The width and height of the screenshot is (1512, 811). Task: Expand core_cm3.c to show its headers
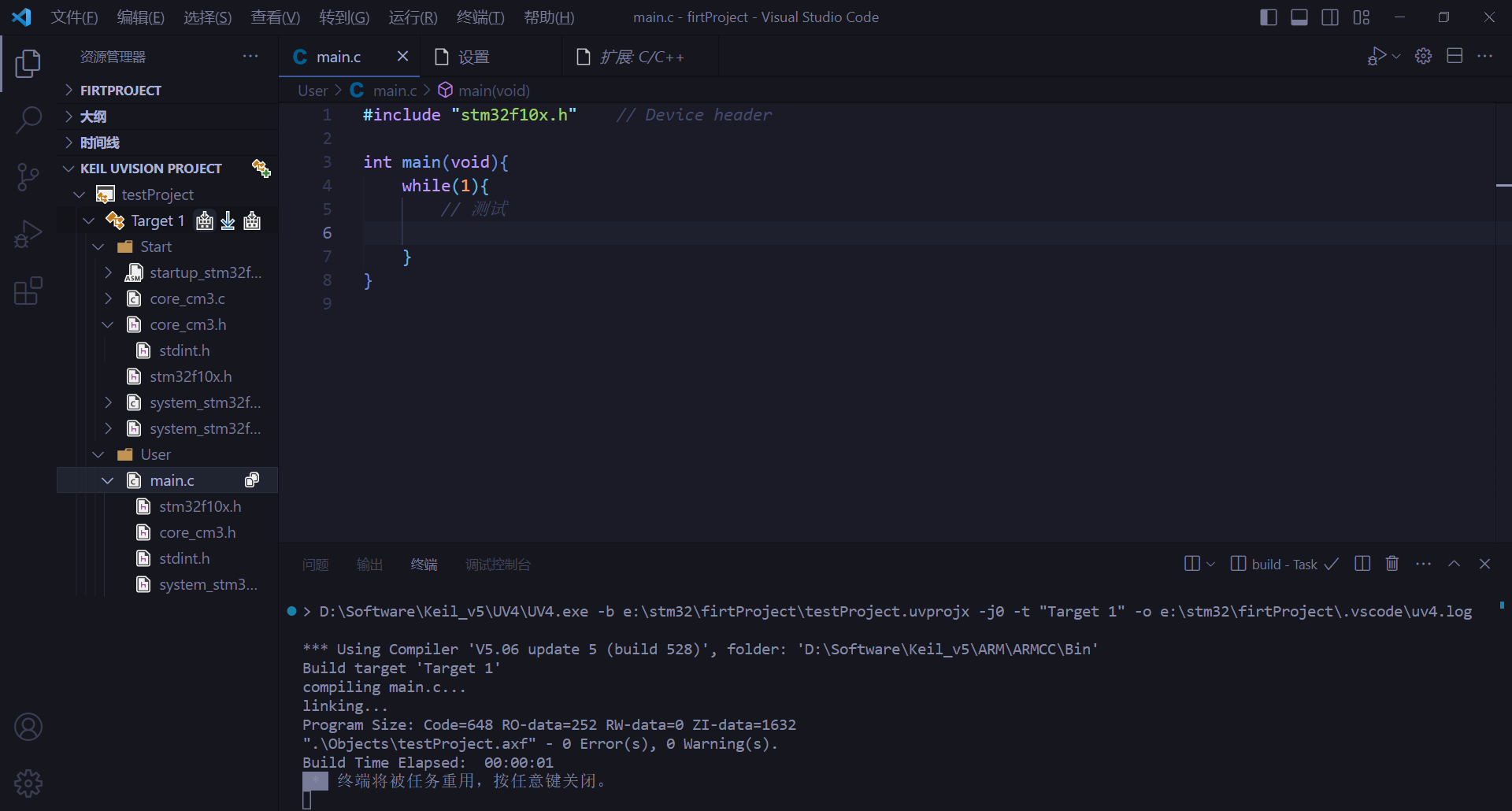pyautogui.click(x=109, y=298)
